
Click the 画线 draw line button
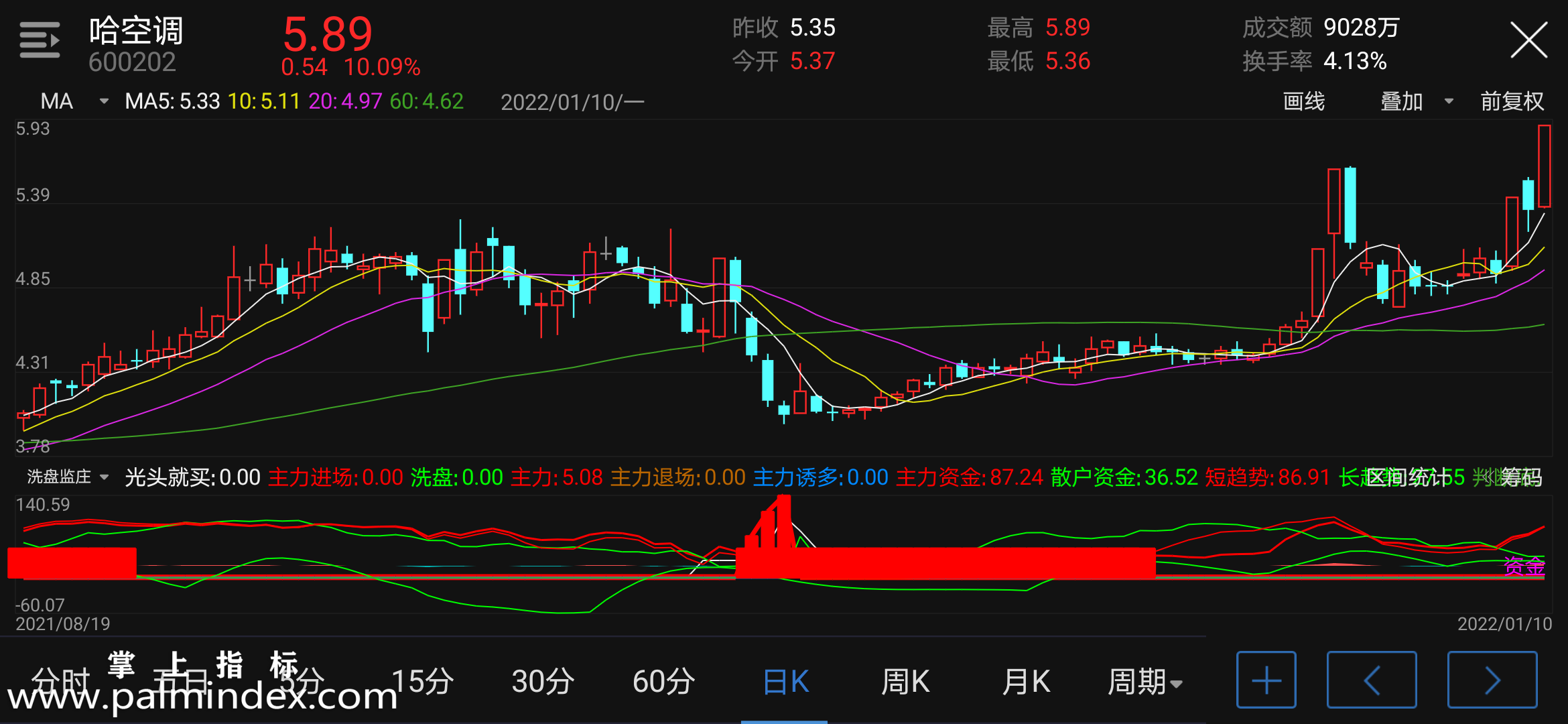pos(1303,101)
